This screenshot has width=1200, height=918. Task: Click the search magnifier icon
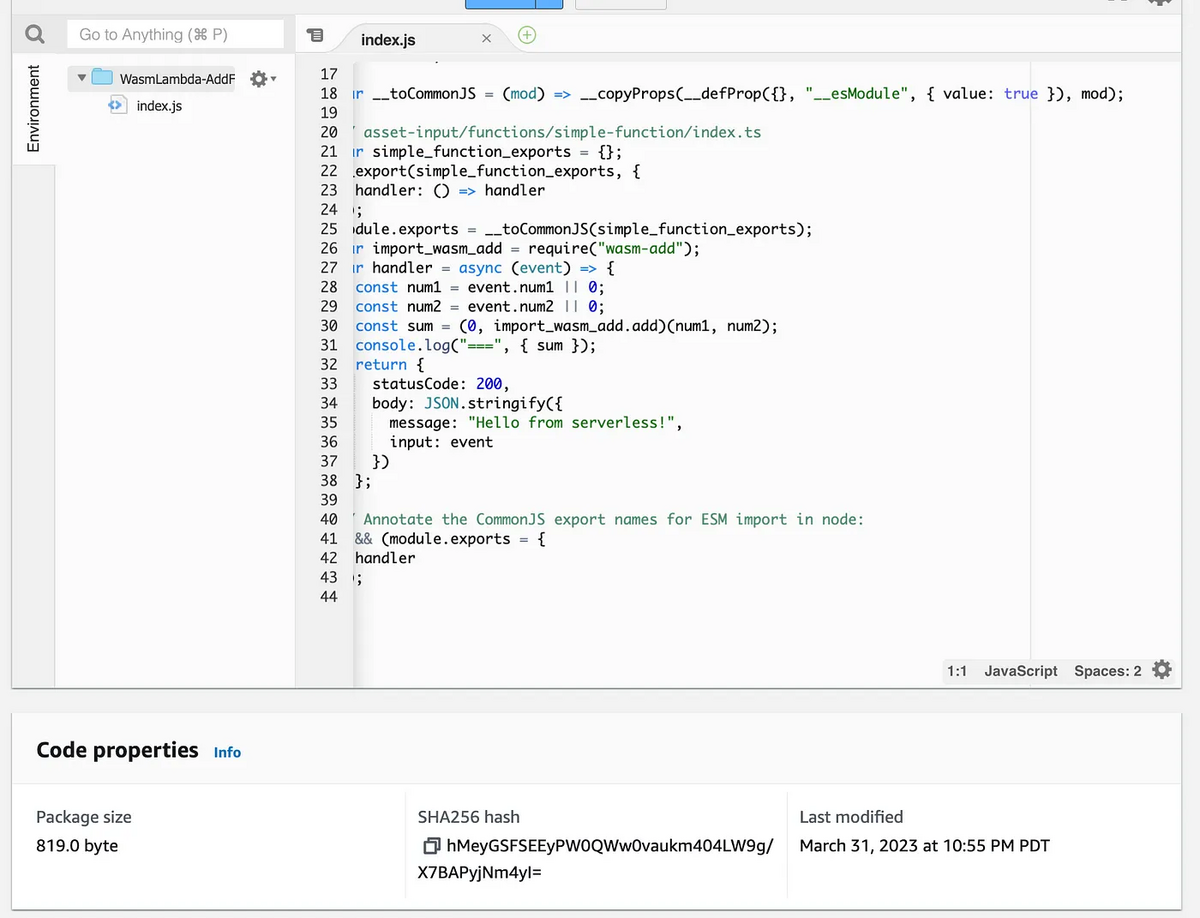[34, 33]
